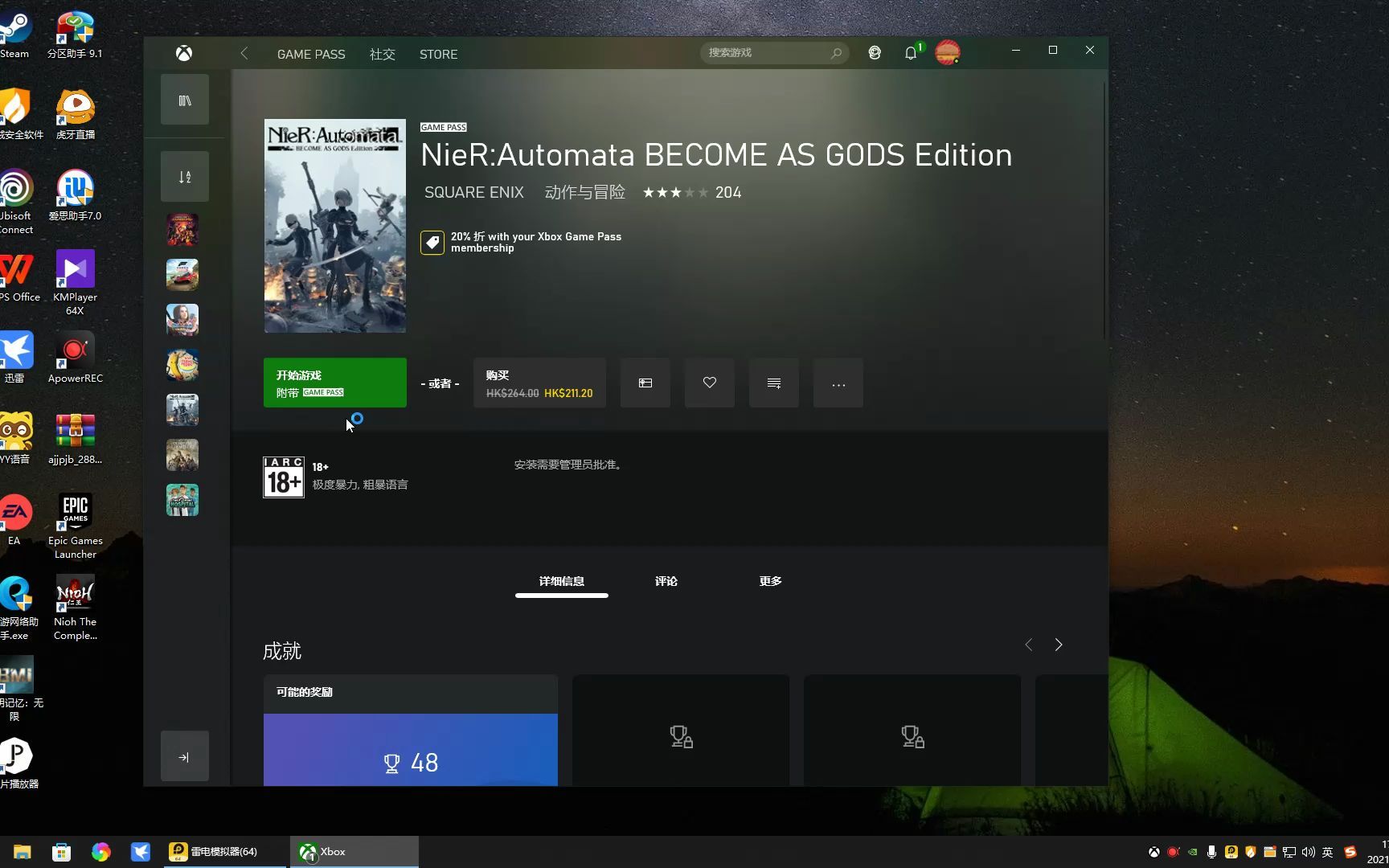Image resolution: width=1389 pixels, height=868 pixels.
Task: Click the 20% discount tag icon
Action: [x=432, y=243]
